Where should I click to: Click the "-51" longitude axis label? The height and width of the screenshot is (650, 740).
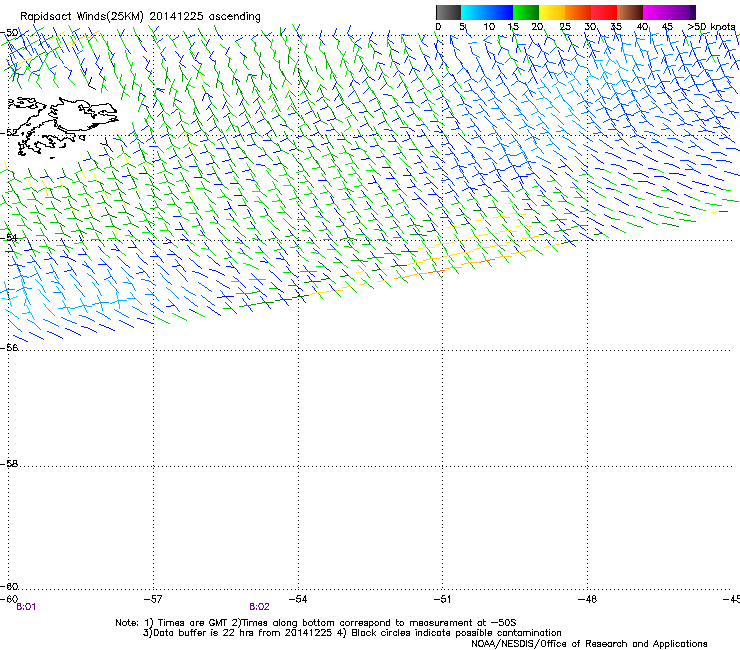click(x=442, y=599)
